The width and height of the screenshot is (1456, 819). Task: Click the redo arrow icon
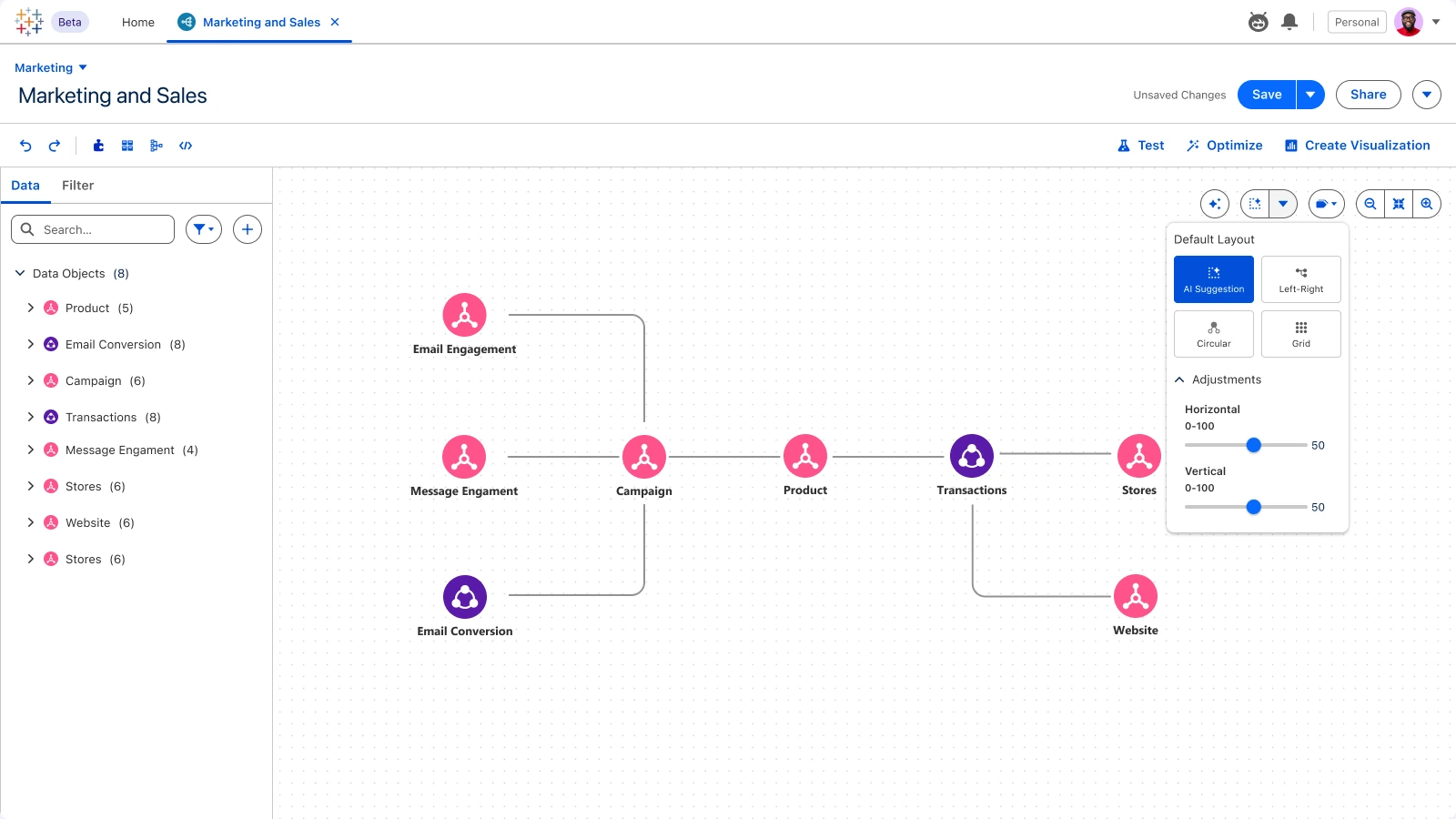pos(55,146)
